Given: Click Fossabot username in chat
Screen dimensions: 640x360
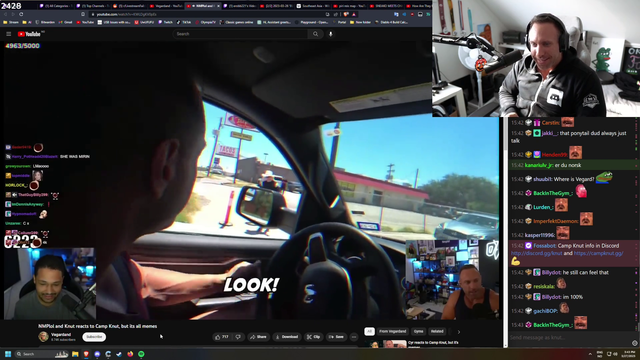Looking at the screenshot, I should click(x=544, y=246).
